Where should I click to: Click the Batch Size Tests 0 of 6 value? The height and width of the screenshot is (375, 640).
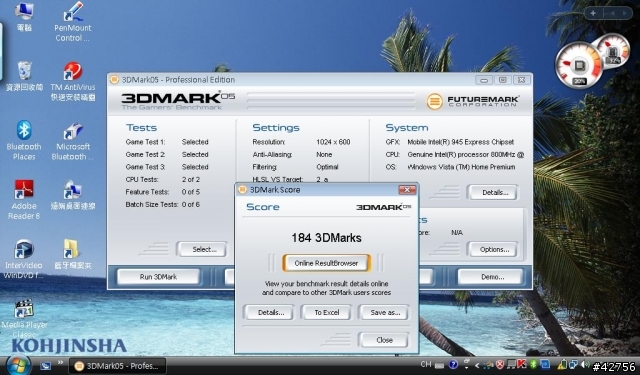[x=191, y=204]
